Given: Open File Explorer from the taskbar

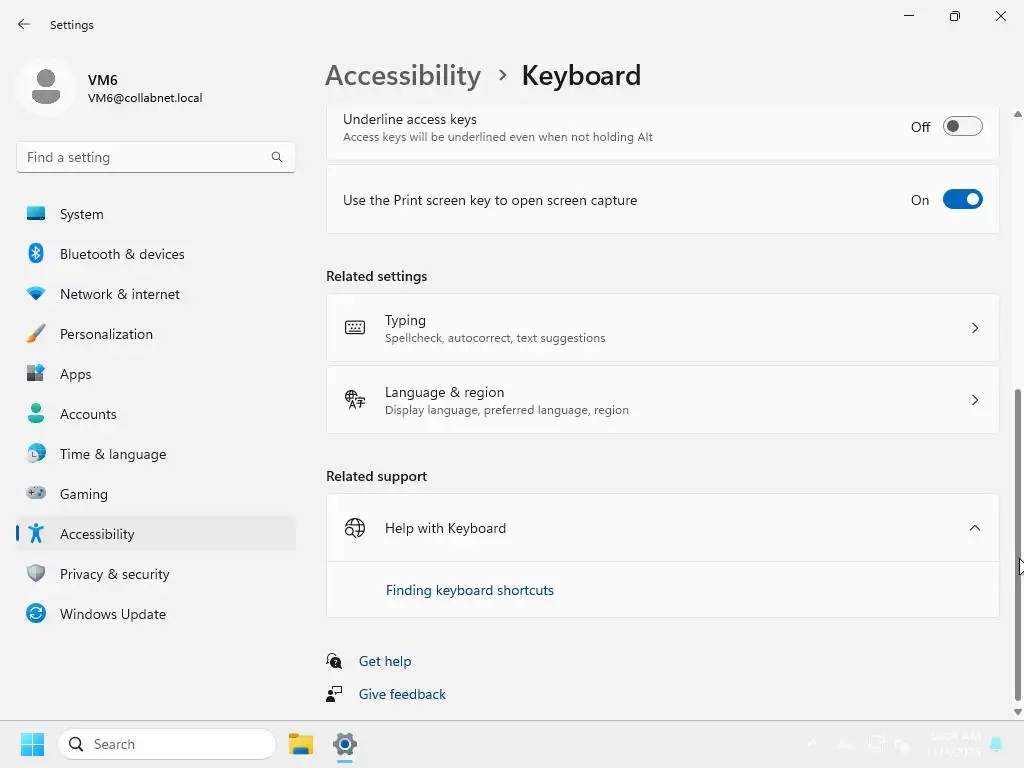Looking at the screenshot, I should coord(301,744).
